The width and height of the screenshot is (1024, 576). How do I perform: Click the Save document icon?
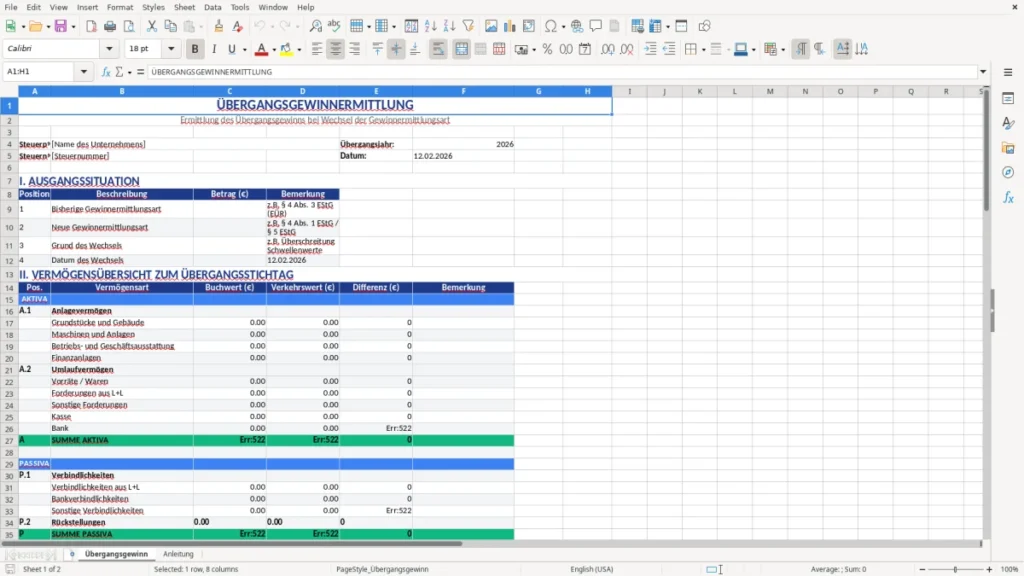[61, 26]
